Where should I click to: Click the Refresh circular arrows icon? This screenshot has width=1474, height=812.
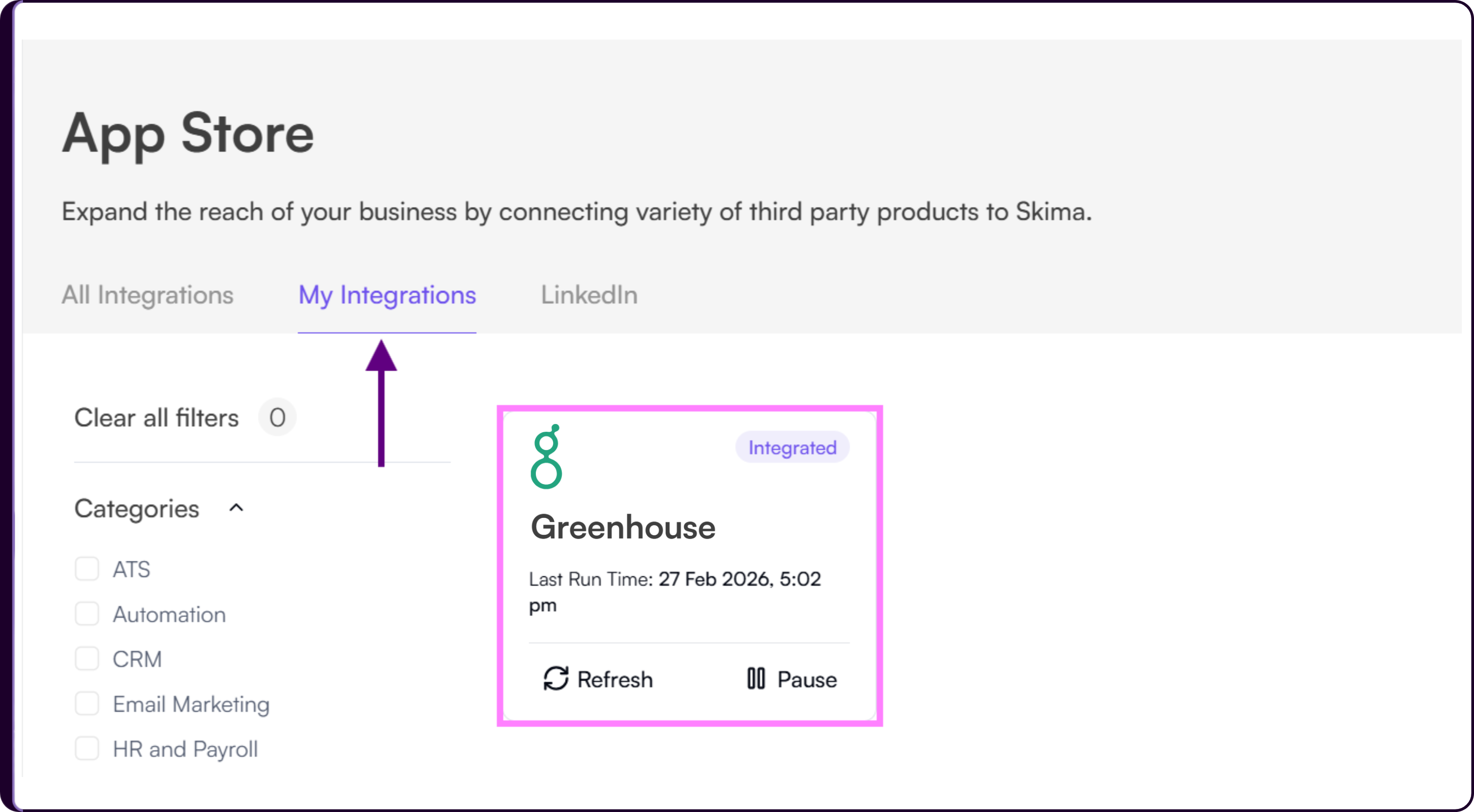click(556, 679)
